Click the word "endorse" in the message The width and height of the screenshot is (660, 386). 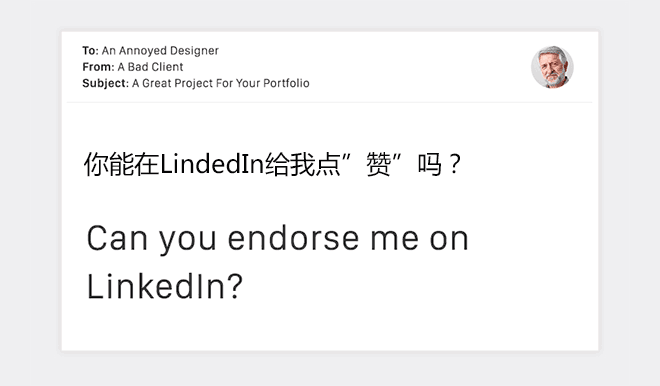click(293, 238)
